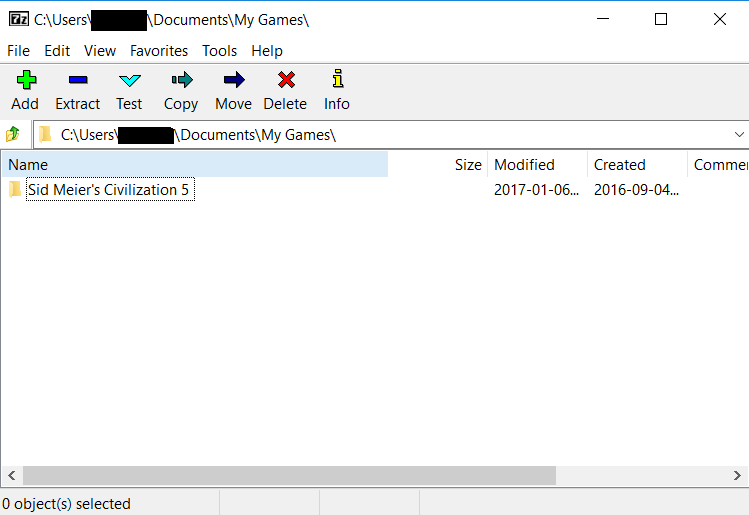Go up one folder level
This screenshot has height=515, width=749.
coord(13,134)
